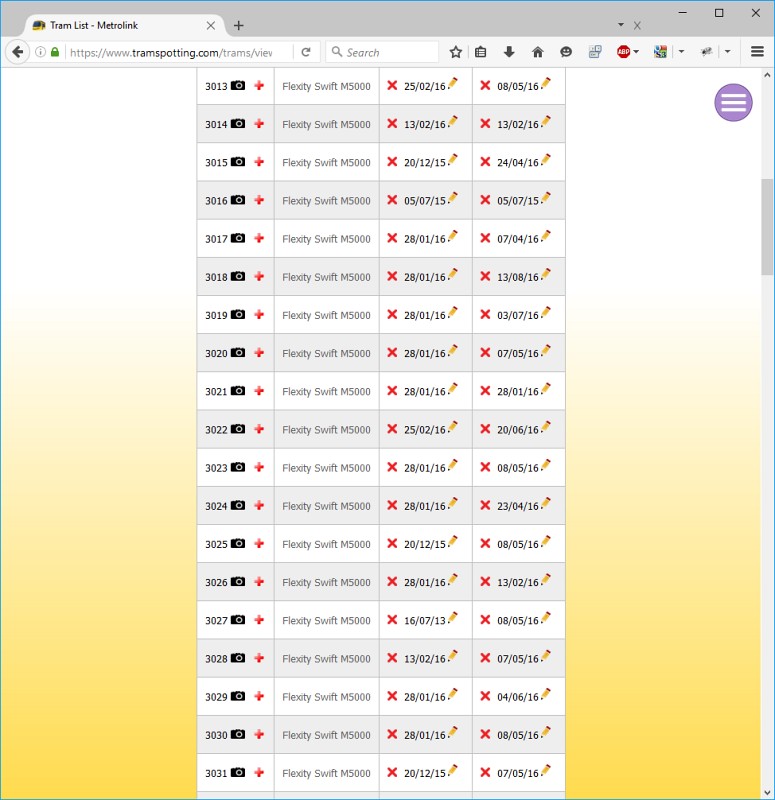Edit the 03/07/16 date pencil for tram 3019
The width and height of the screenshot is (775, 800).
pyautogui.click(x=546, y=313)
